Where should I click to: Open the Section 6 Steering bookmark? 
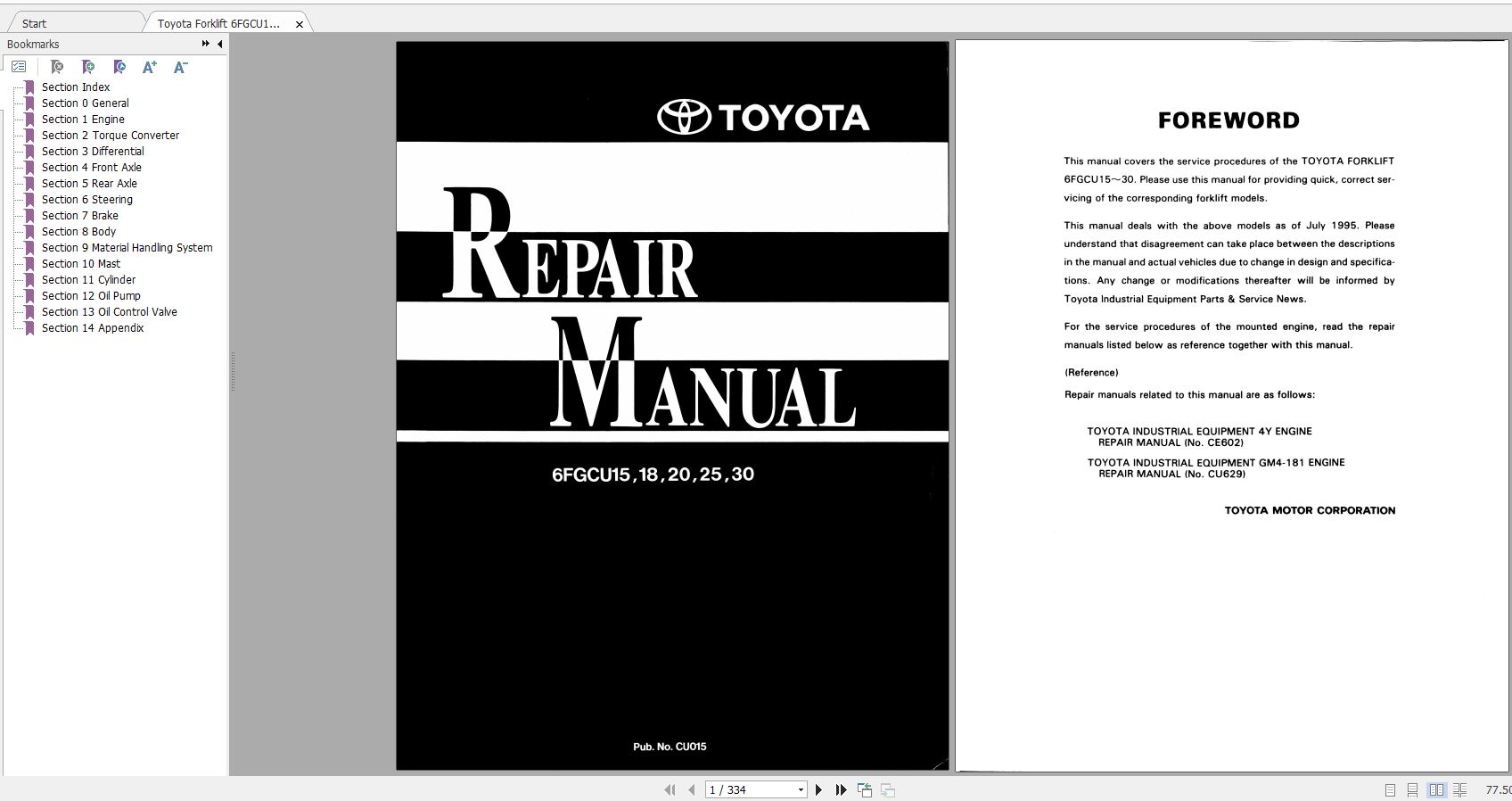tap(86, 199)
